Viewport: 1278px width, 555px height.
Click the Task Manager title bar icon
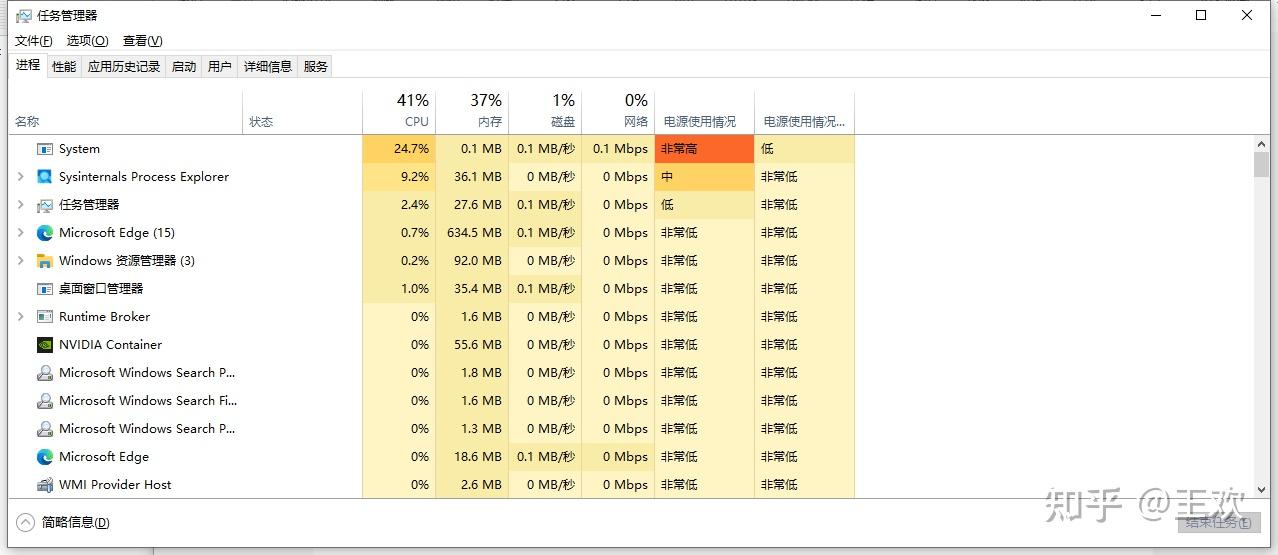coord(23,15)
